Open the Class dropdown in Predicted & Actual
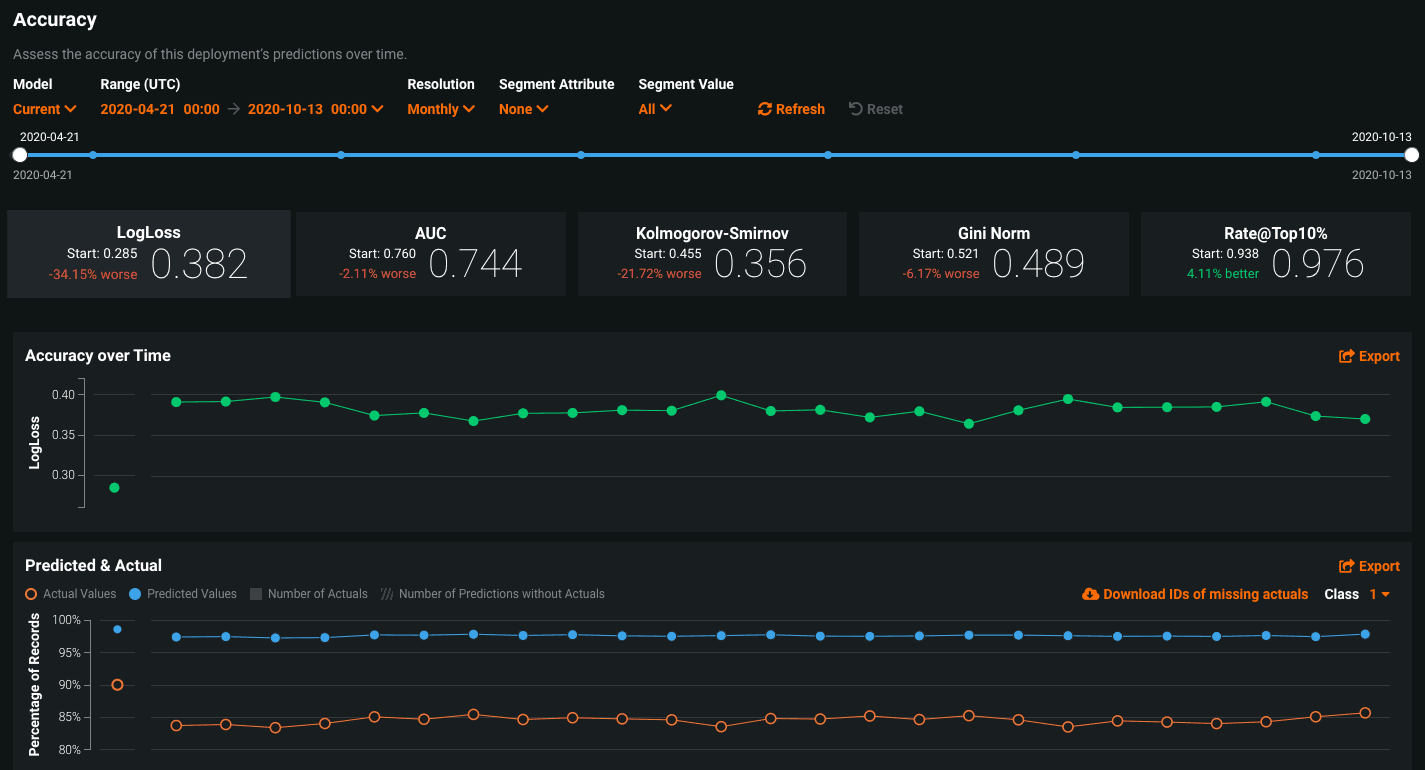 pos(1377,593)
